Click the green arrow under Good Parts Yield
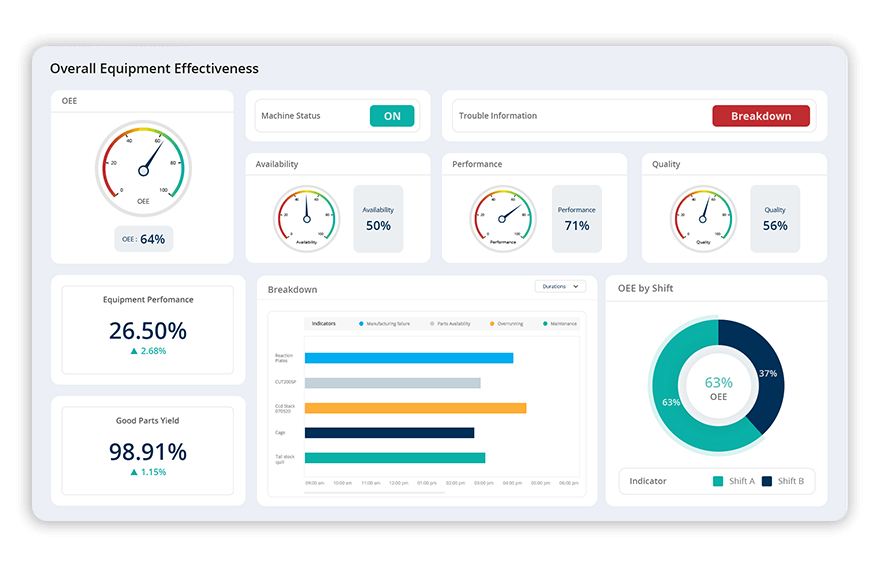This screenshot has height=566, width=878. click(x=134, y=472)
